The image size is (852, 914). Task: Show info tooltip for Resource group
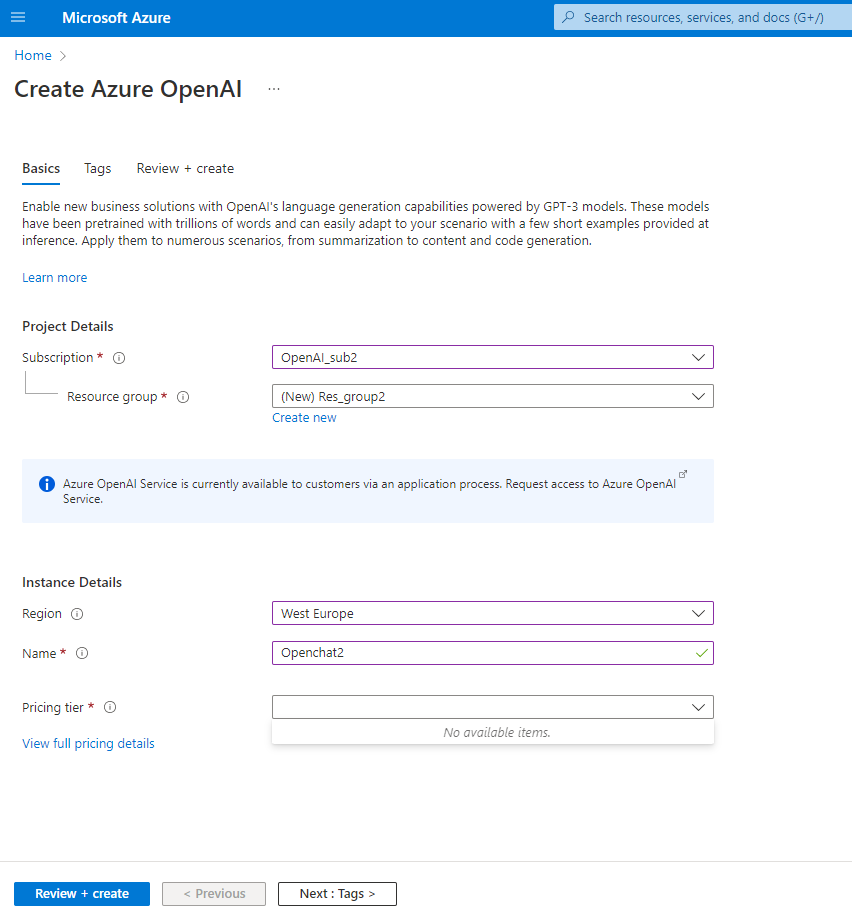pos(183,397)
